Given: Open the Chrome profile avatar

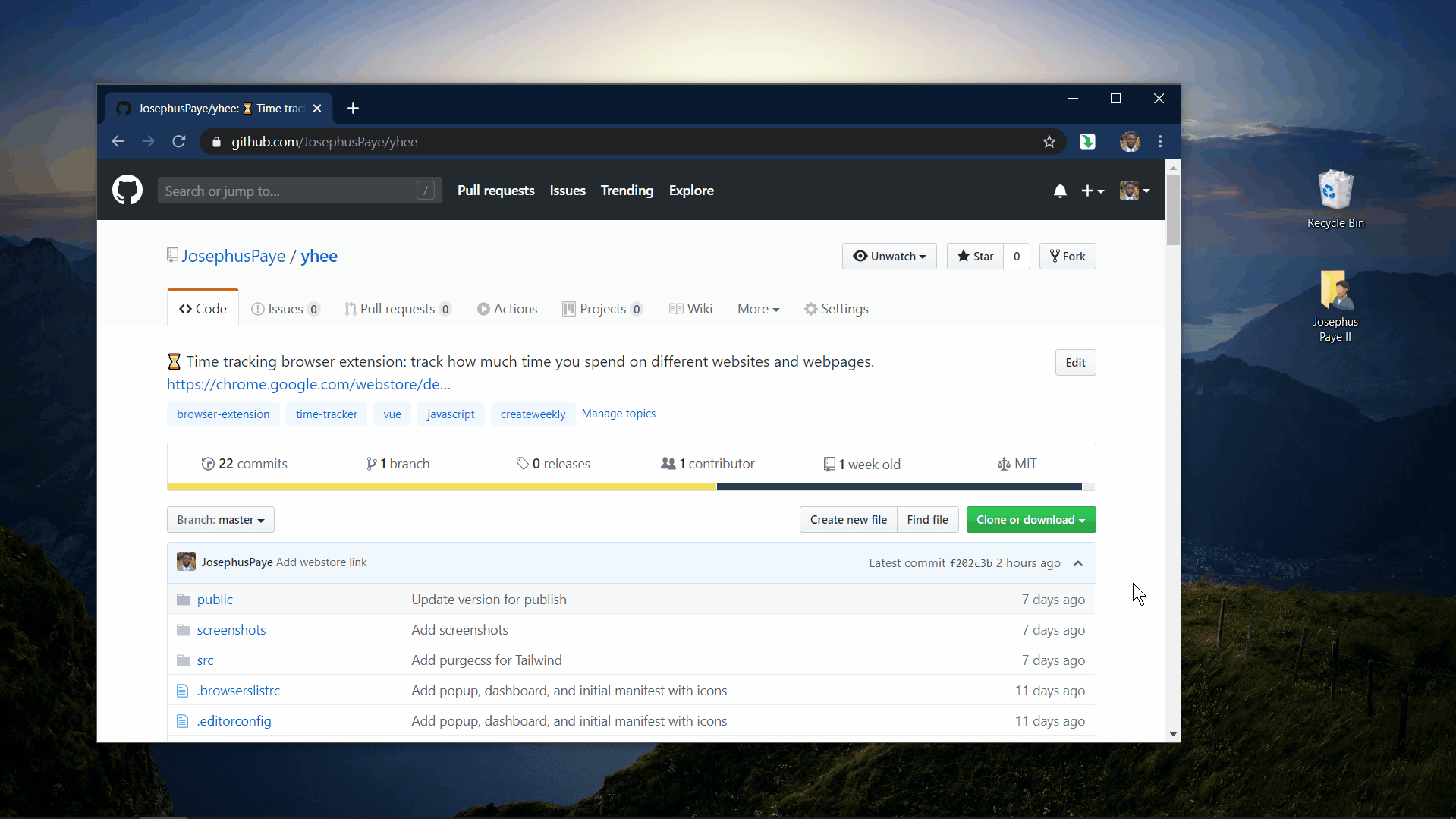Looking at the screenshot, I should coord(1130,142).
